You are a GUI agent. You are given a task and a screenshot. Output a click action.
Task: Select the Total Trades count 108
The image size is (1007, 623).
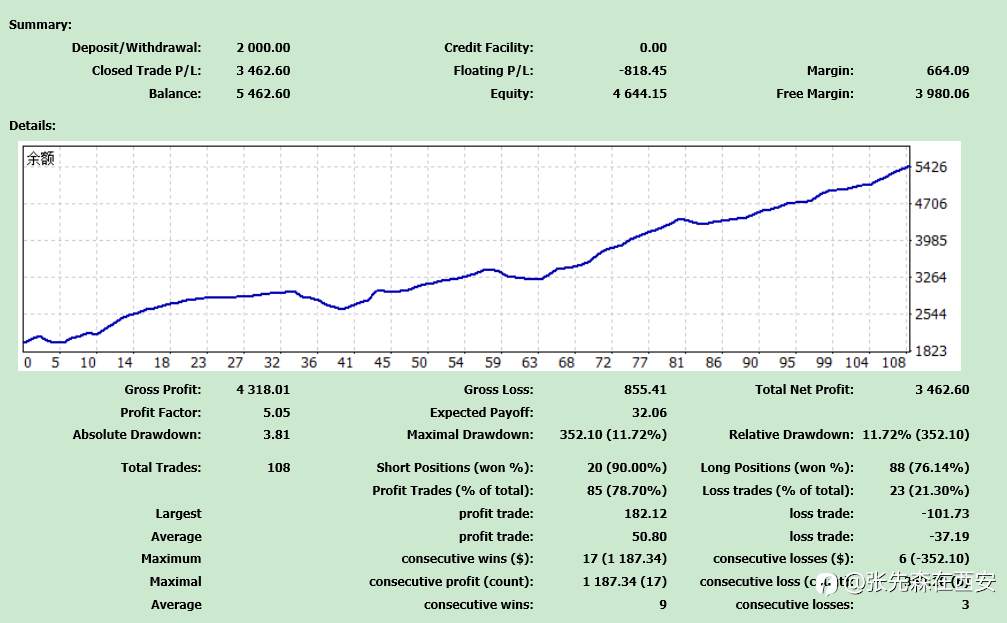279,468
